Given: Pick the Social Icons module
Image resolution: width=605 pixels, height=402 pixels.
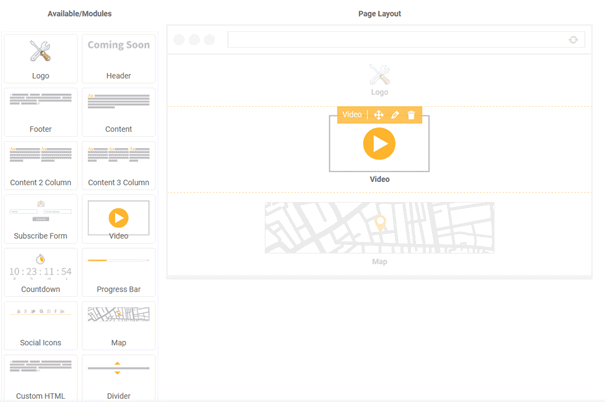Looking at the screenshot, I should (x=41, y=326).
